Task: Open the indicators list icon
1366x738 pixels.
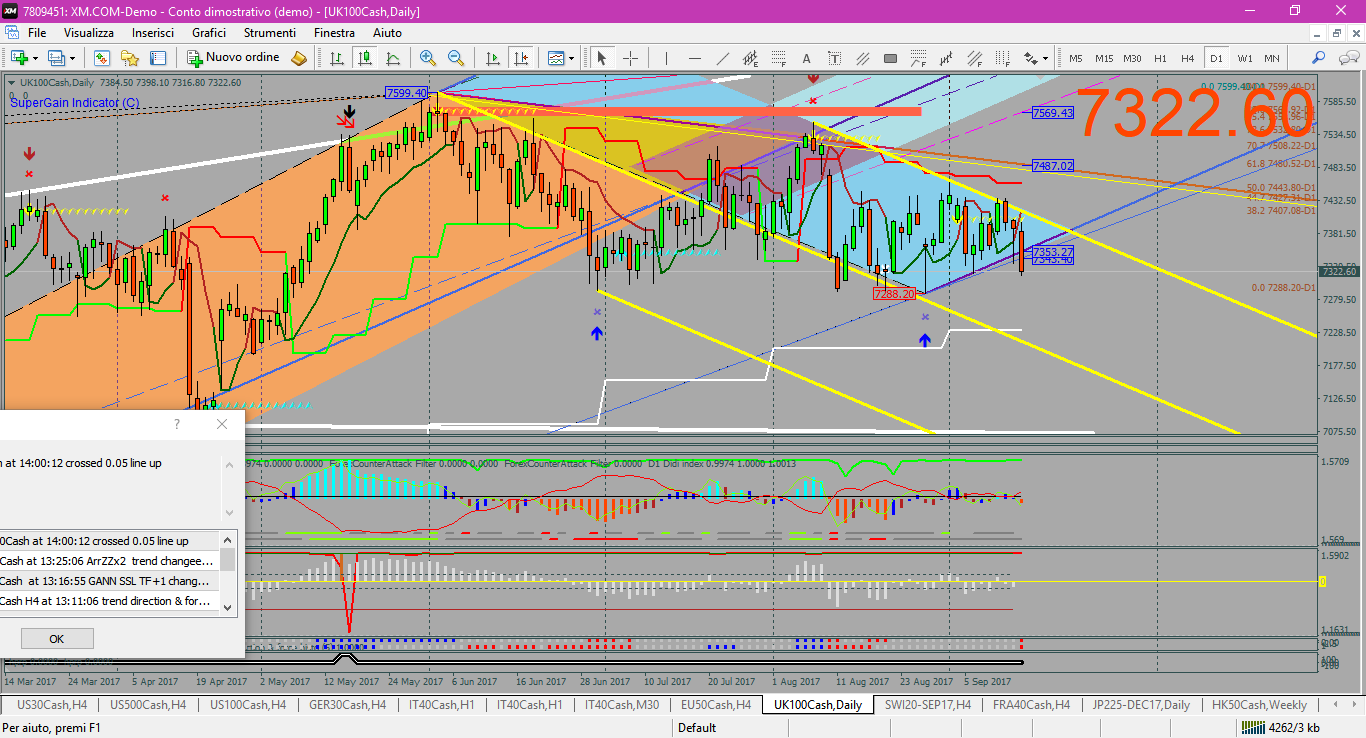Action: [x=556, y=58]
